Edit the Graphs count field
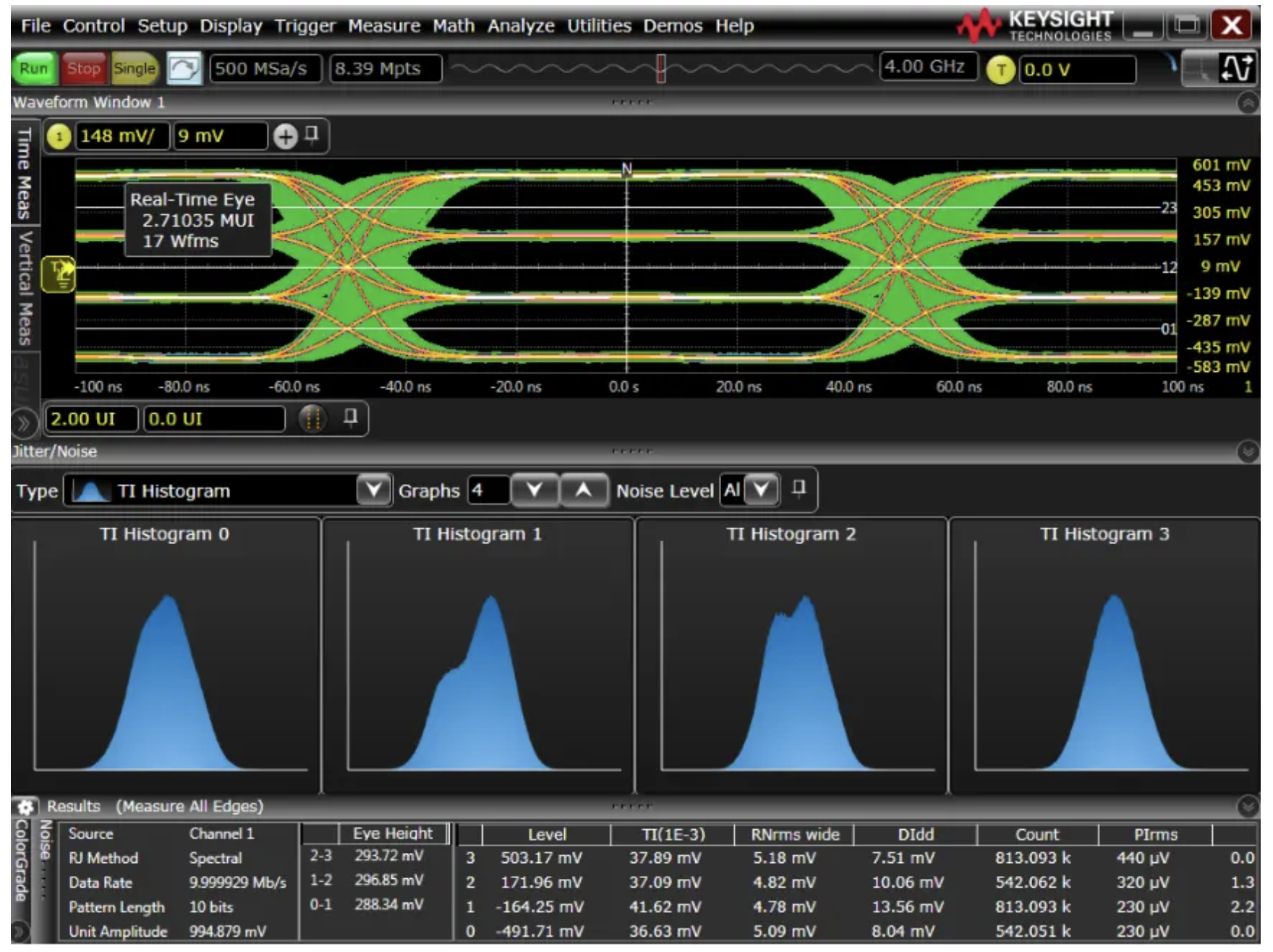Image resolution: width=1273 pixels, height=952 pixels. click(488, 491)
